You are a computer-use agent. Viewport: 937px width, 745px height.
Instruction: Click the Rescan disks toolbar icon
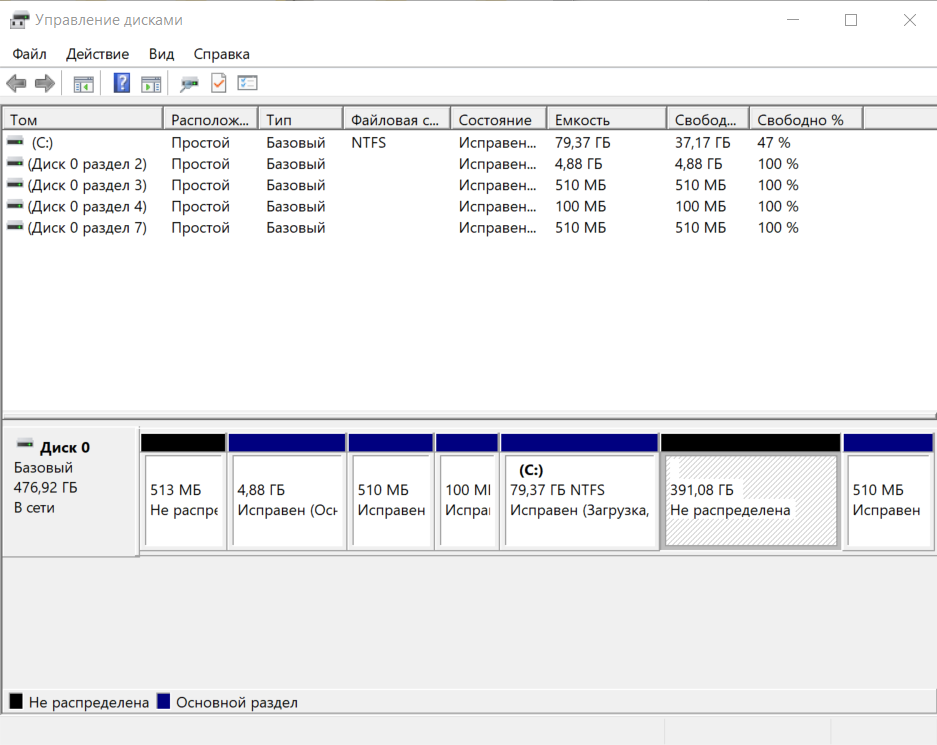(189, 83)
